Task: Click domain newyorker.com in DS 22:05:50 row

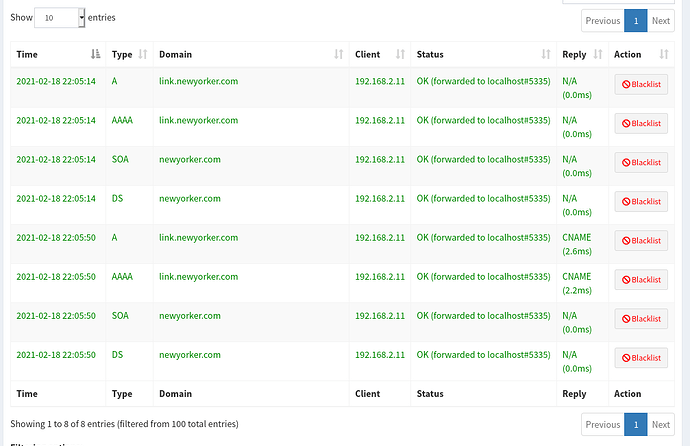Action: pyautogui.click(x=190, y=355)
